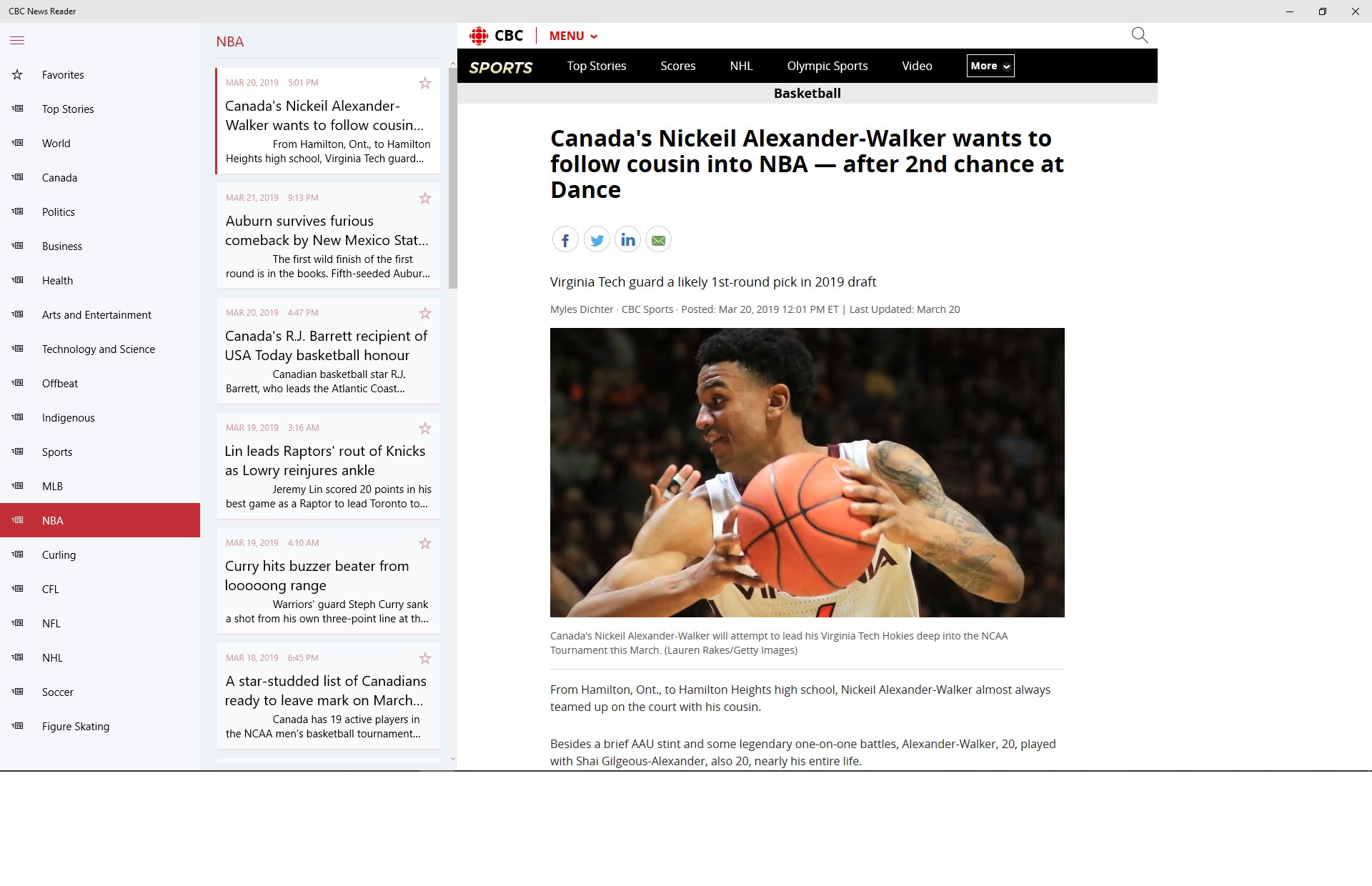Click the Basketball section heading link
Viewport: 1372px width, 886px height.
(x=807, y=94)
